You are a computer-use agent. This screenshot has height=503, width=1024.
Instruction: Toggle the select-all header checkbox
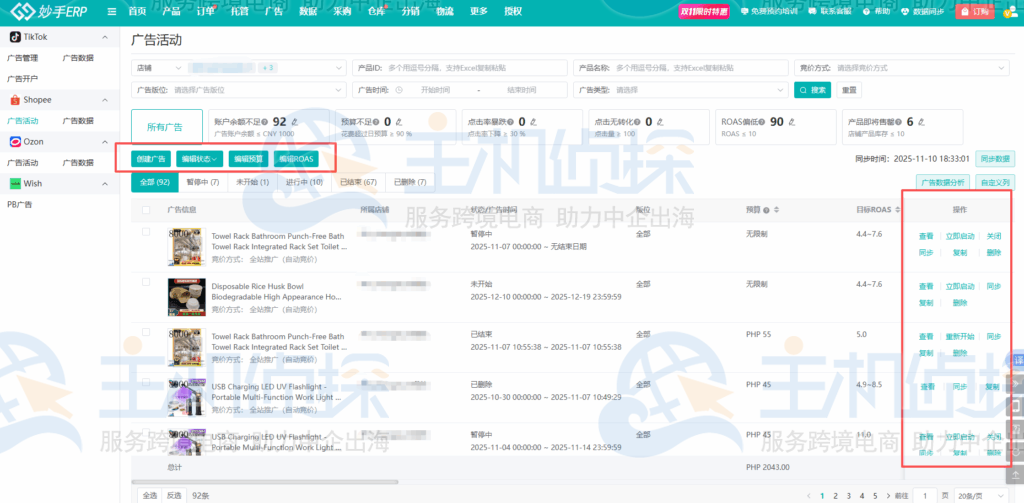point(146,210)
